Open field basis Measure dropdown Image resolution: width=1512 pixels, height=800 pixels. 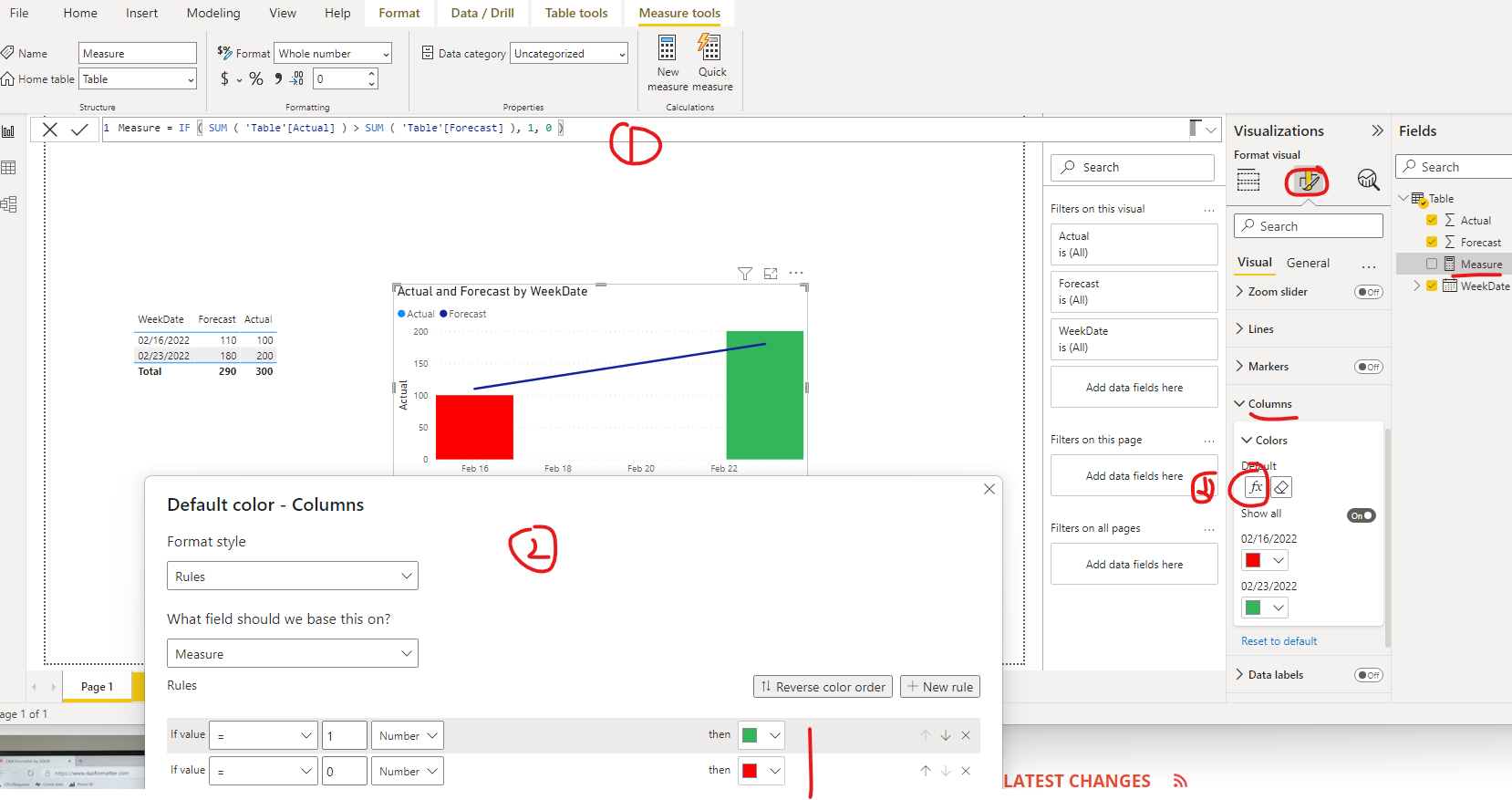293,653
